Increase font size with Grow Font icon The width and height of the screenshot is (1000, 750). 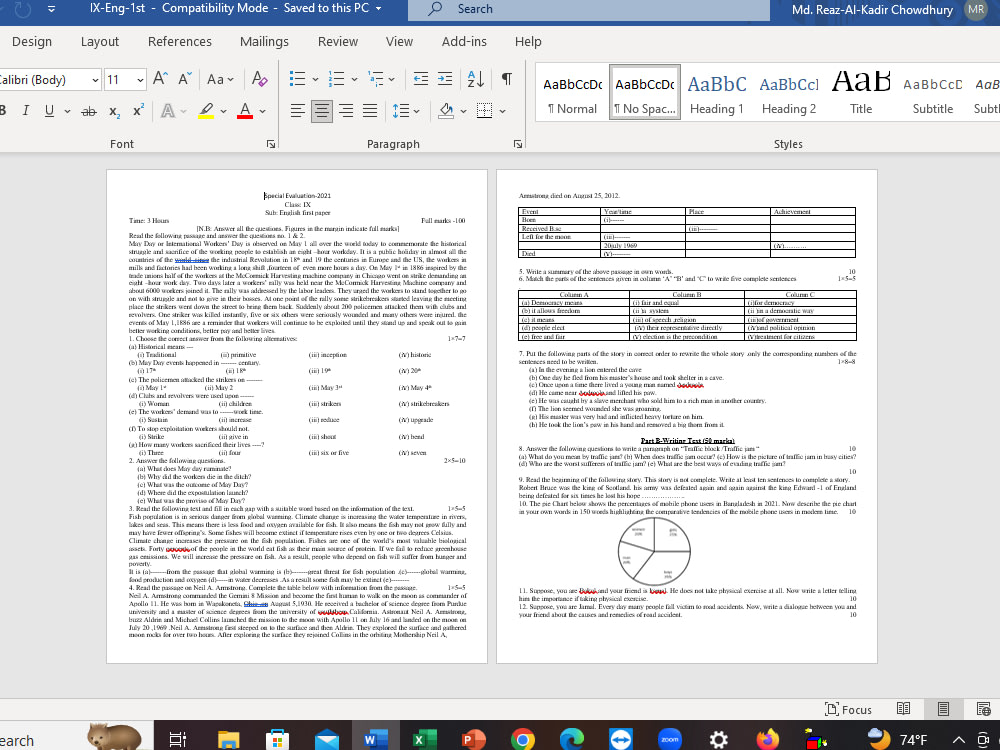160,79
